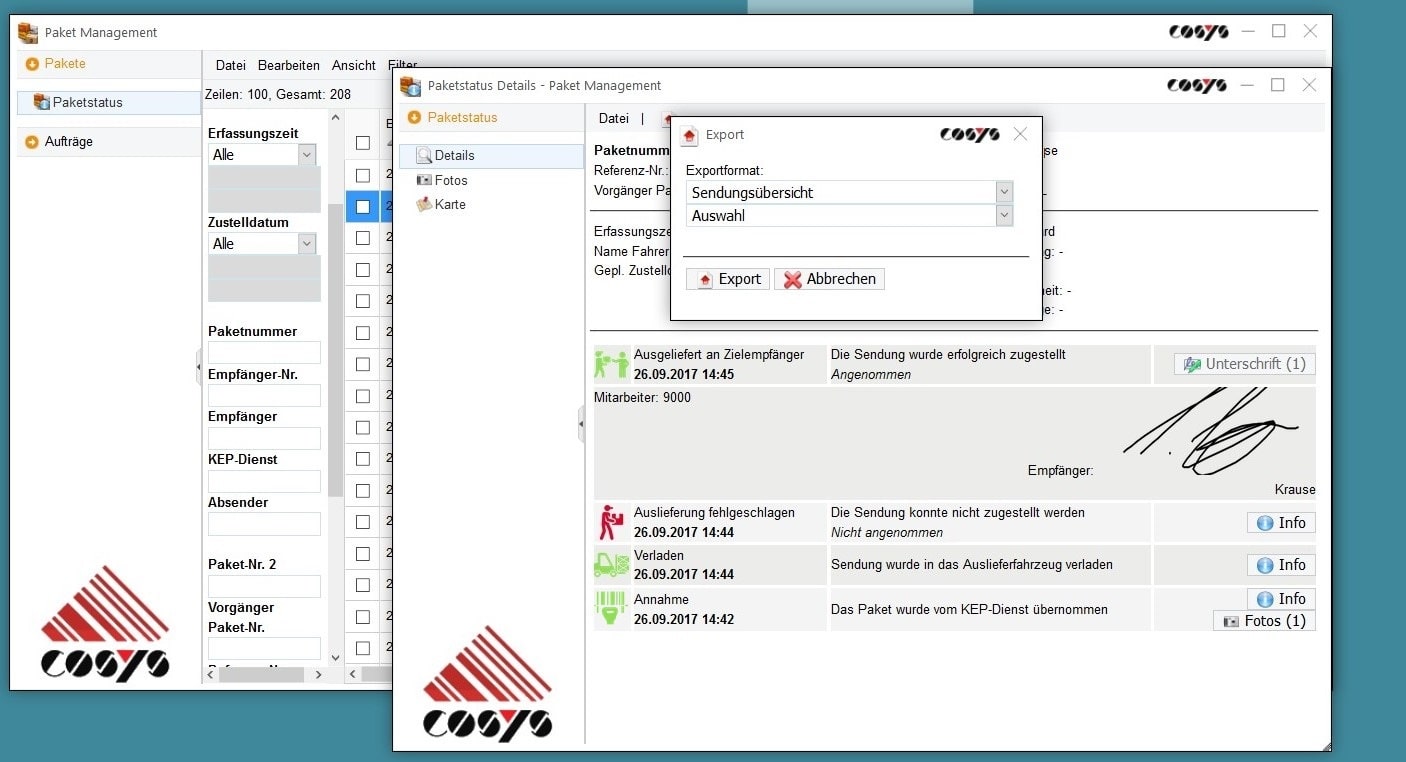Close the Export dialog with its X
The image size is (1406, 762).
tap(1020, 134)
